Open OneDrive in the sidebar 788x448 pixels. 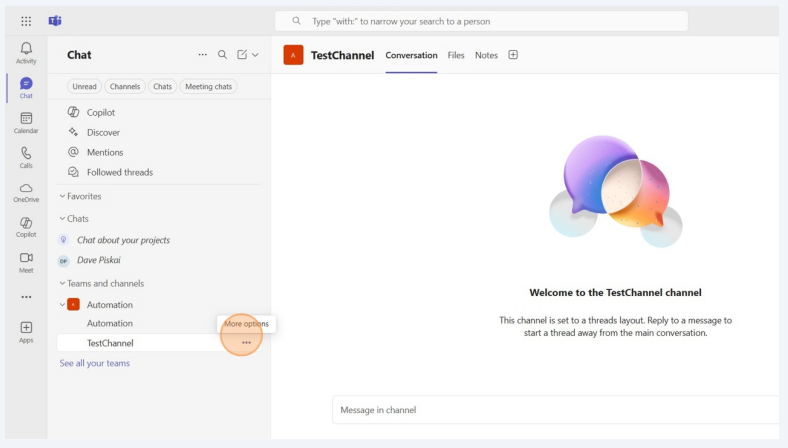click(x=26, y=191)
